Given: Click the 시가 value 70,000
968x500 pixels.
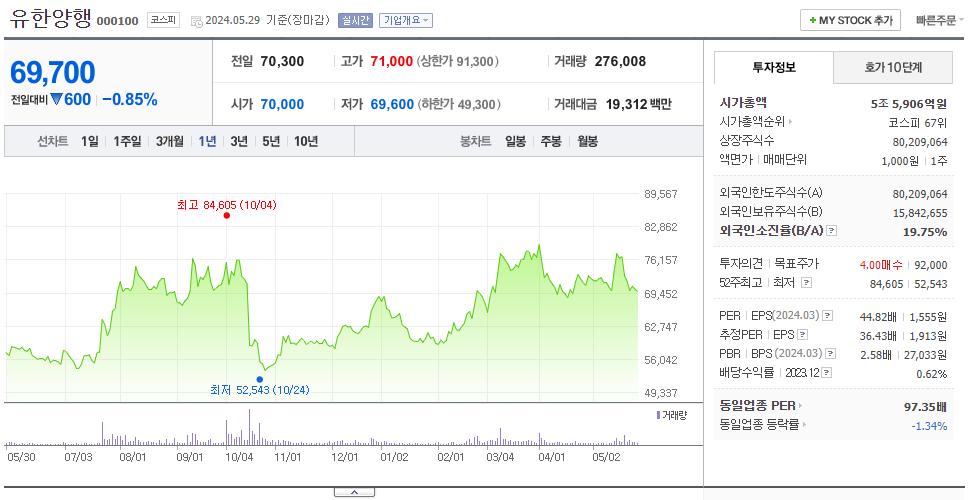Looking at the screenshot, I should [282, 104].
